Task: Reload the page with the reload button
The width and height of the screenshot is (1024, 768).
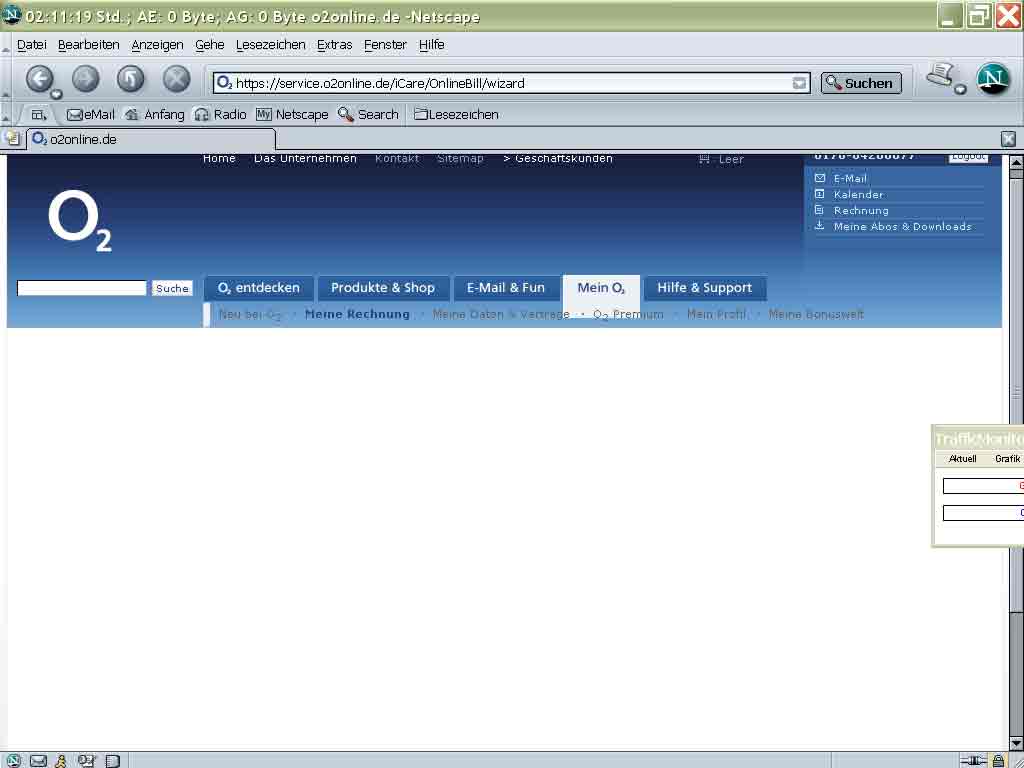Action: coord(131,79)
